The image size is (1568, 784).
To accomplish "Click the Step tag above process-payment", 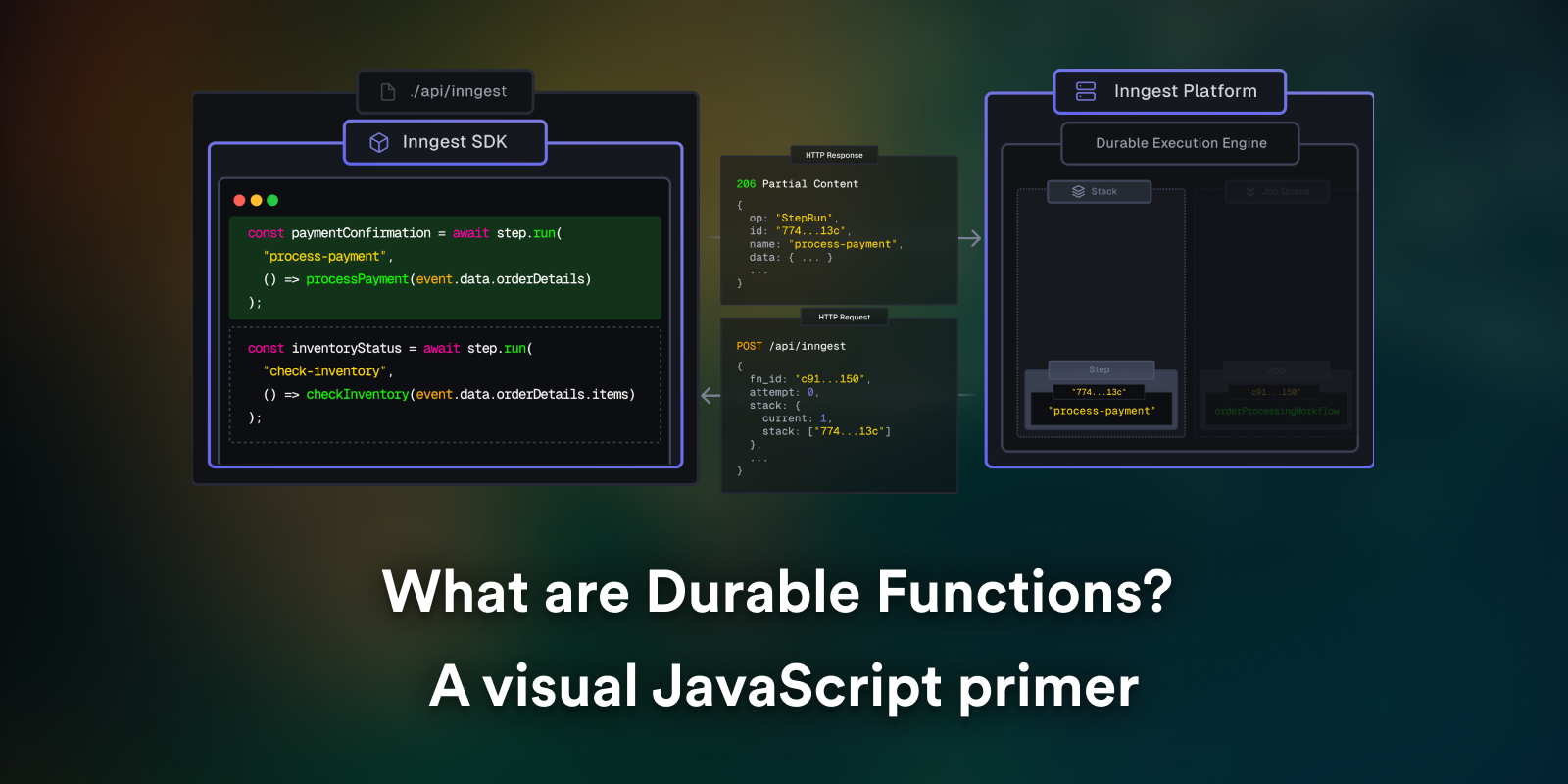I will pos(1101,369).
